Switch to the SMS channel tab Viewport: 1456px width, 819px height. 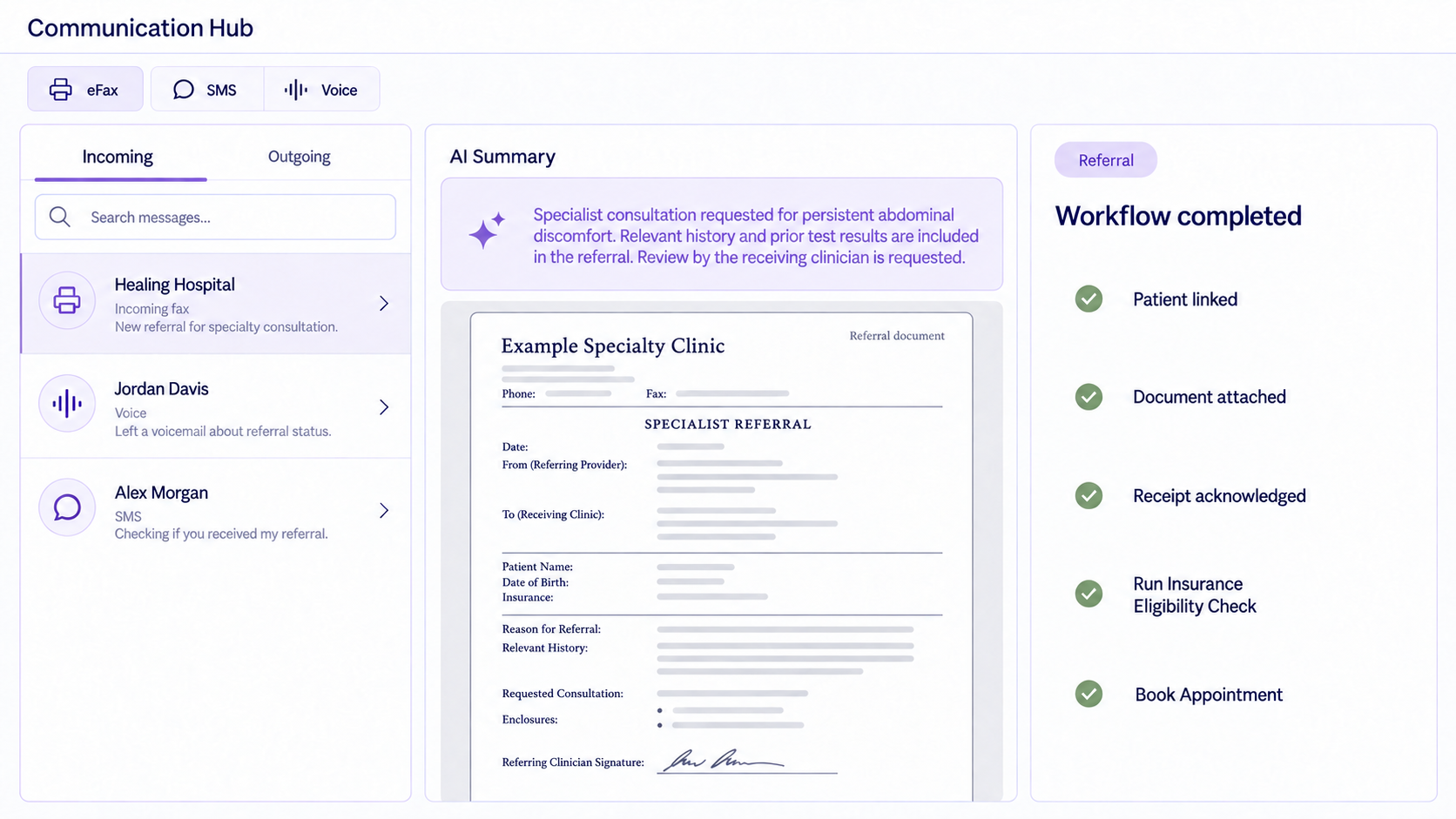(207, 89)
